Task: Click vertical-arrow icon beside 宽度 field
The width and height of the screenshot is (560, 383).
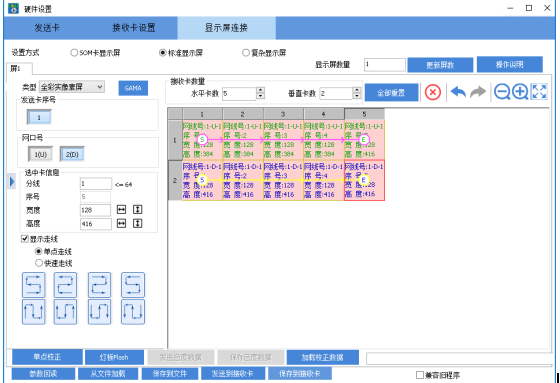Action: (x=138, y=210)
